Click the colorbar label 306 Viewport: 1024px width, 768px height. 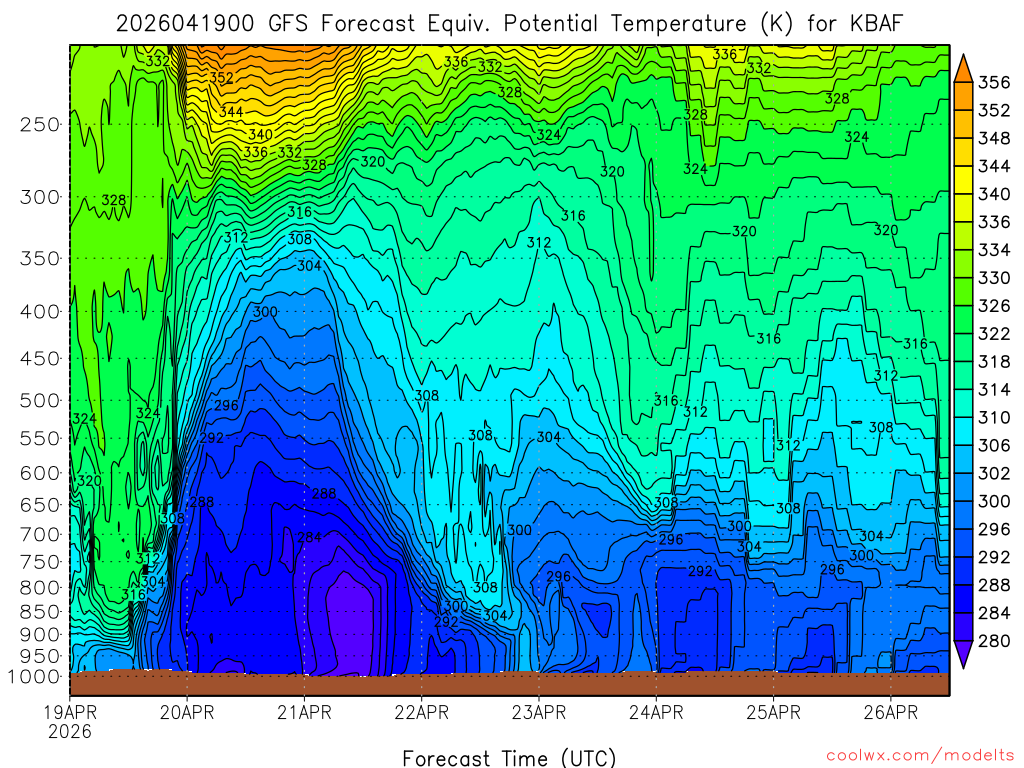[x=994, y=445]
